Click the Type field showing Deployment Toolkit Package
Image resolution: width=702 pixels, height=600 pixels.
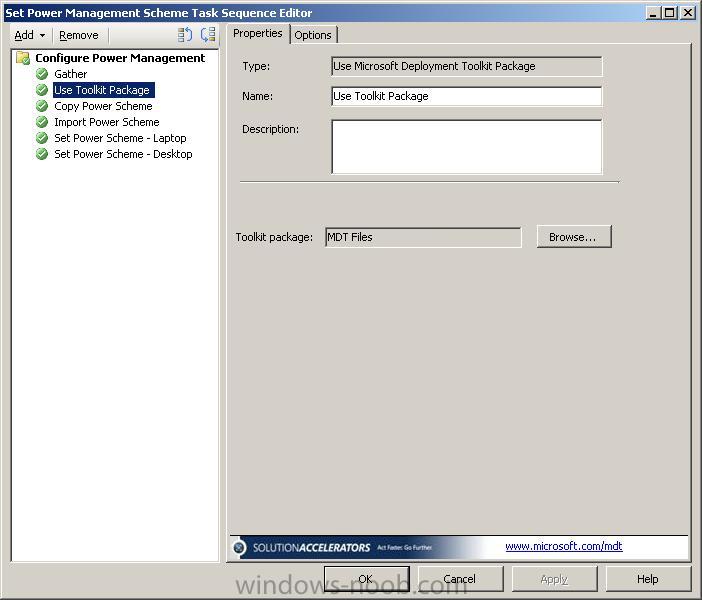tap(467, 66)
